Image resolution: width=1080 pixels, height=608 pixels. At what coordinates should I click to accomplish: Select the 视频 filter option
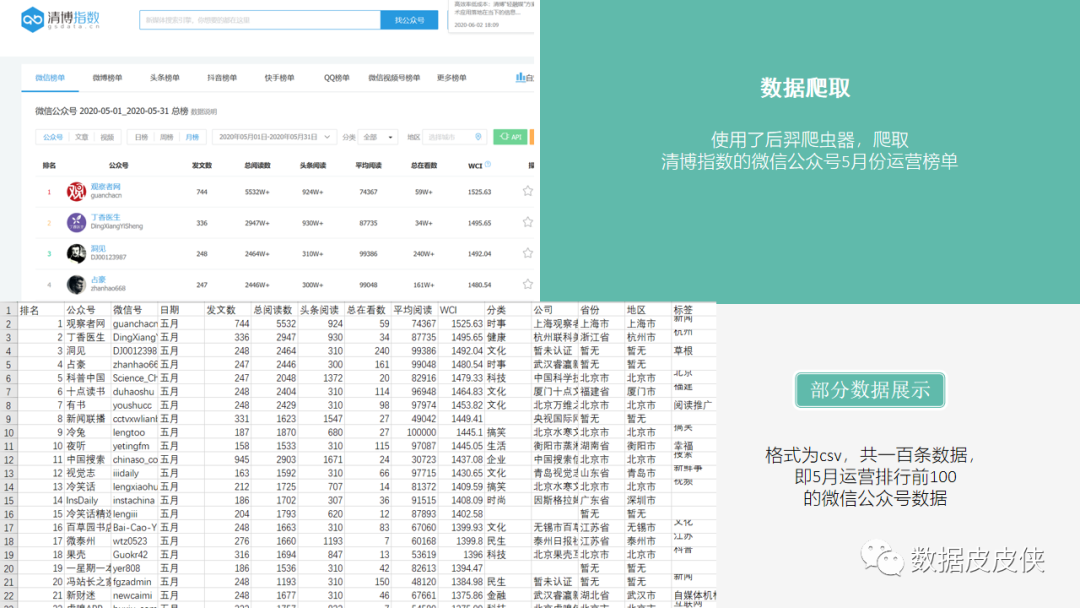[x=107, y=137]
